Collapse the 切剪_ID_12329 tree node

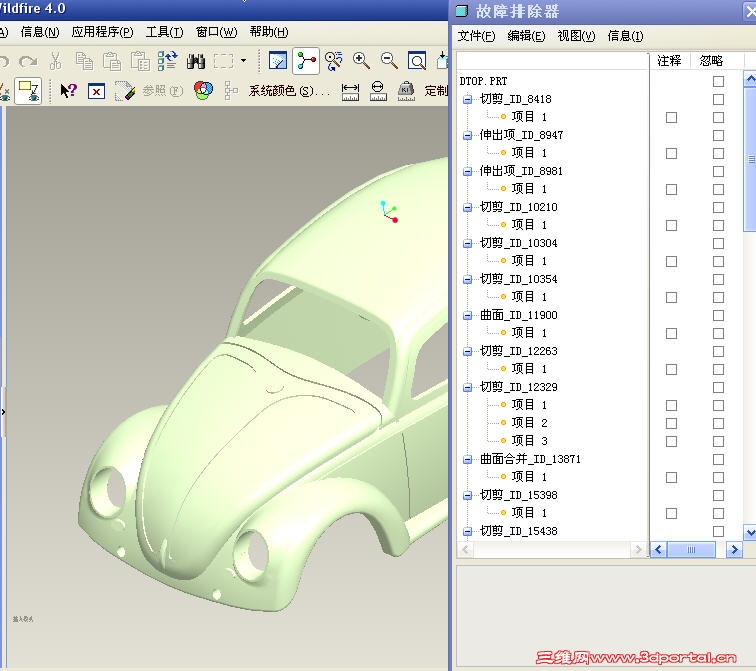(x=468, y=387)
